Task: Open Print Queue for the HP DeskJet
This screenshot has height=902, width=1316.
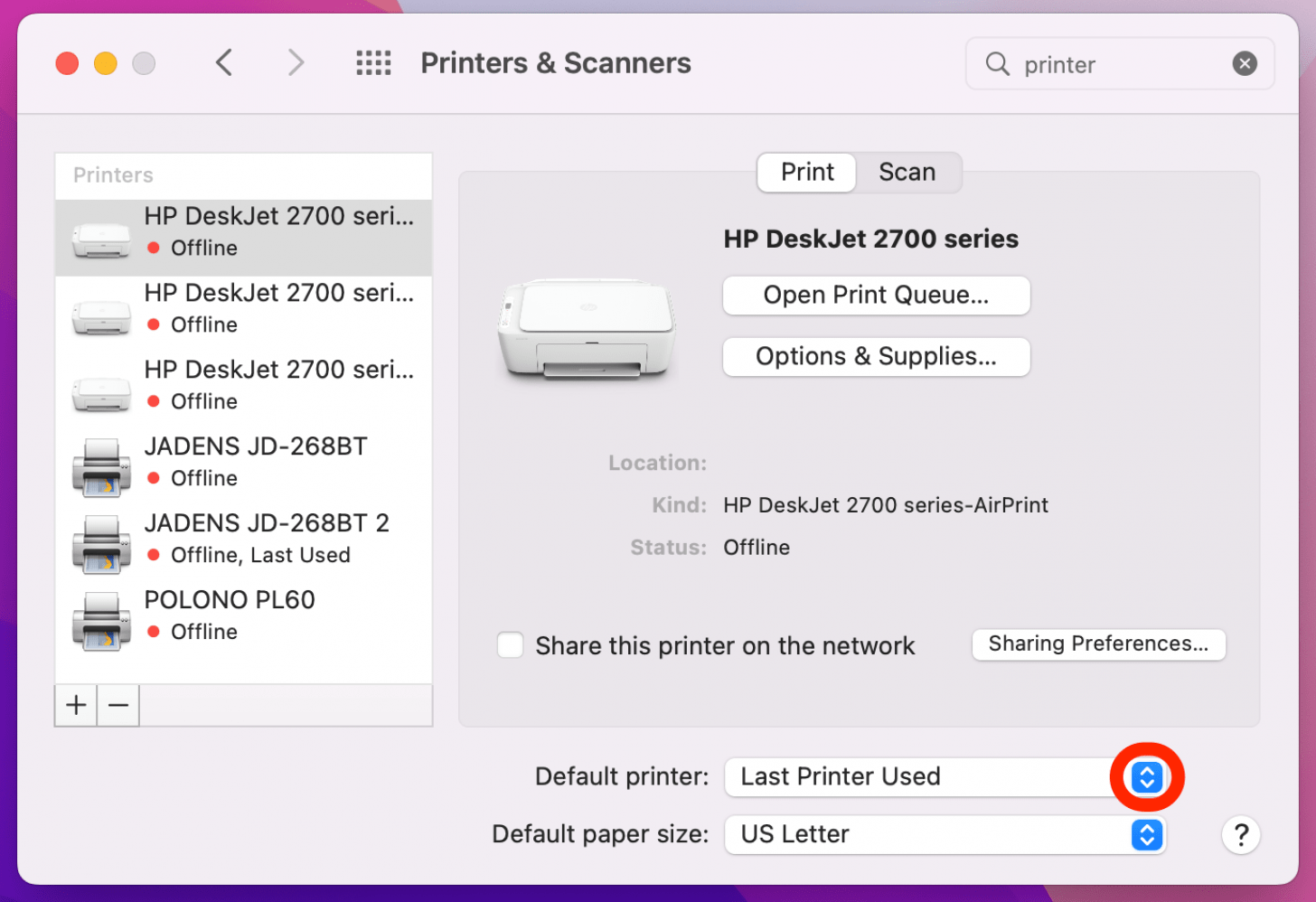Action: [876, 296]
